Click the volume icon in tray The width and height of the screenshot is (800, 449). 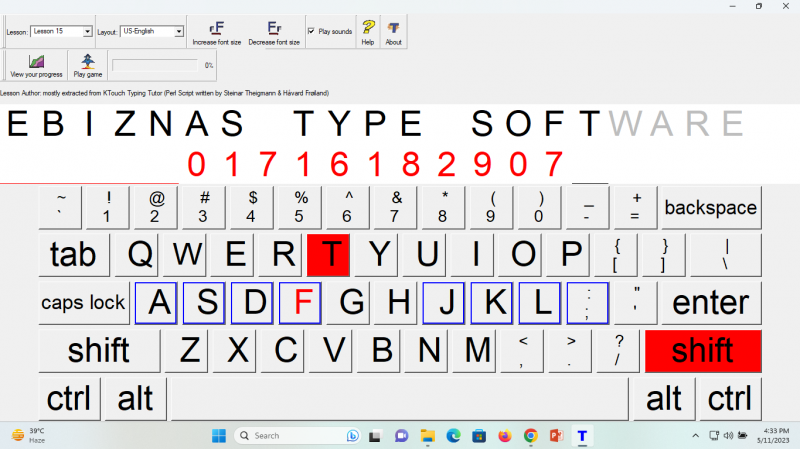[x=729, y=436]
